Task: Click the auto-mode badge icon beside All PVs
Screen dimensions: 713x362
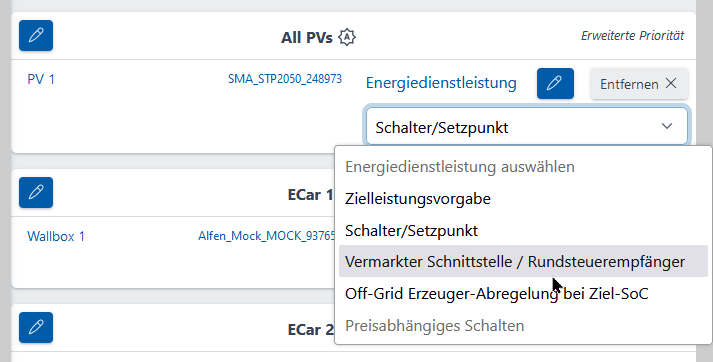Action: point(347,37)
